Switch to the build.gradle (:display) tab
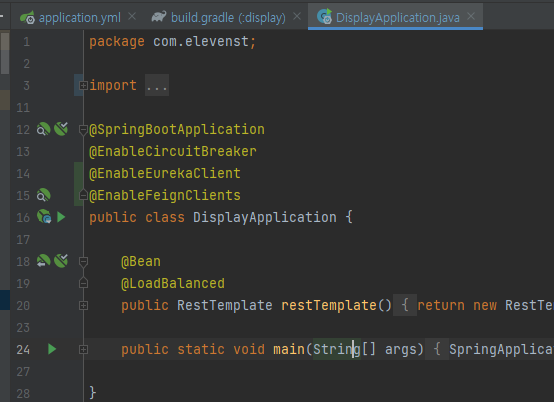Image resolution: width=554 pixels, height=402 pixels. 225,17
